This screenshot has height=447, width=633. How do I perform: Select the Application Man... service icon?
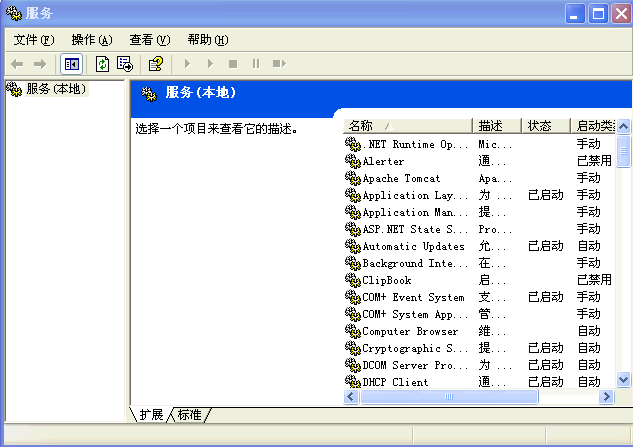pyautogui.click(x=352, y=212)
